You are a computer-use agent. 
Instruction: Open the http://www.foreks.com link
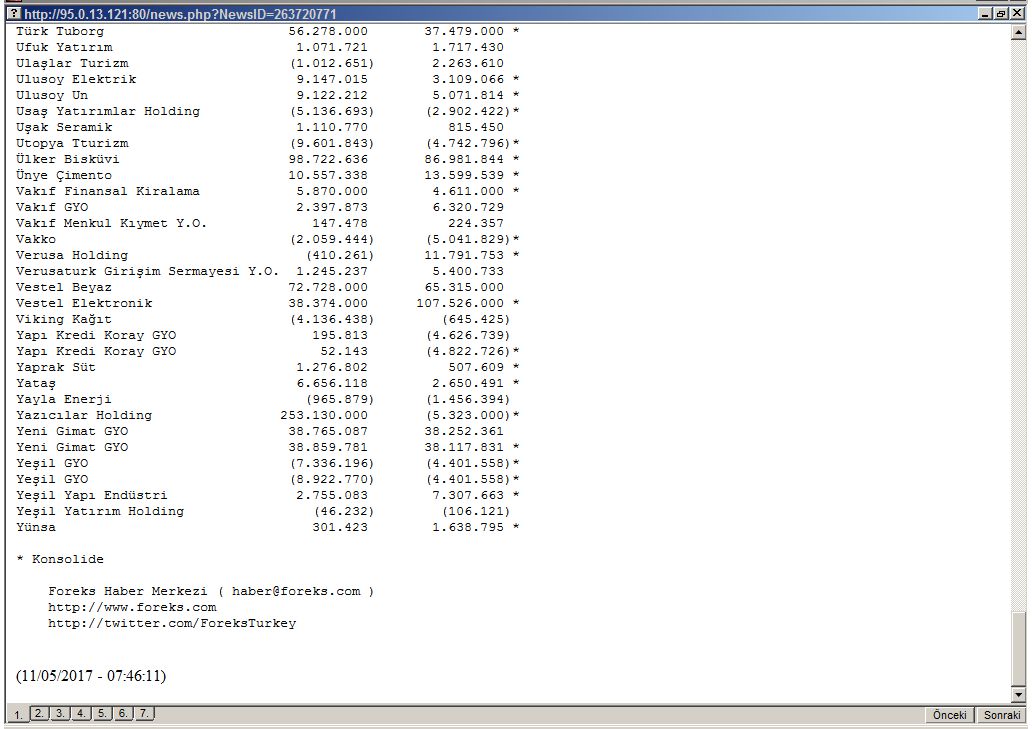pos(132,607)
